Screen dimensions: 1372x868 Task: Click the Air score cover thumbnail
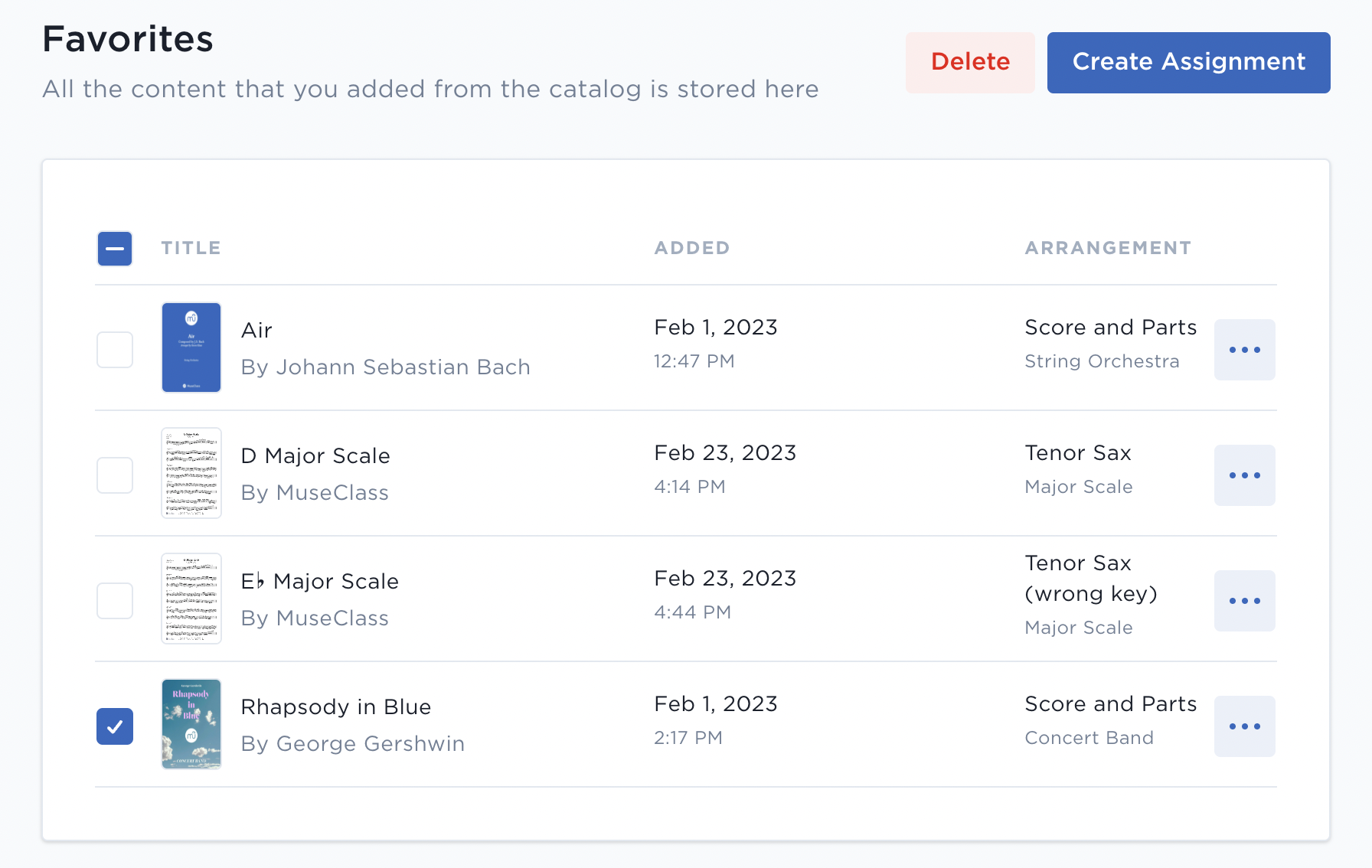(191, 348)
